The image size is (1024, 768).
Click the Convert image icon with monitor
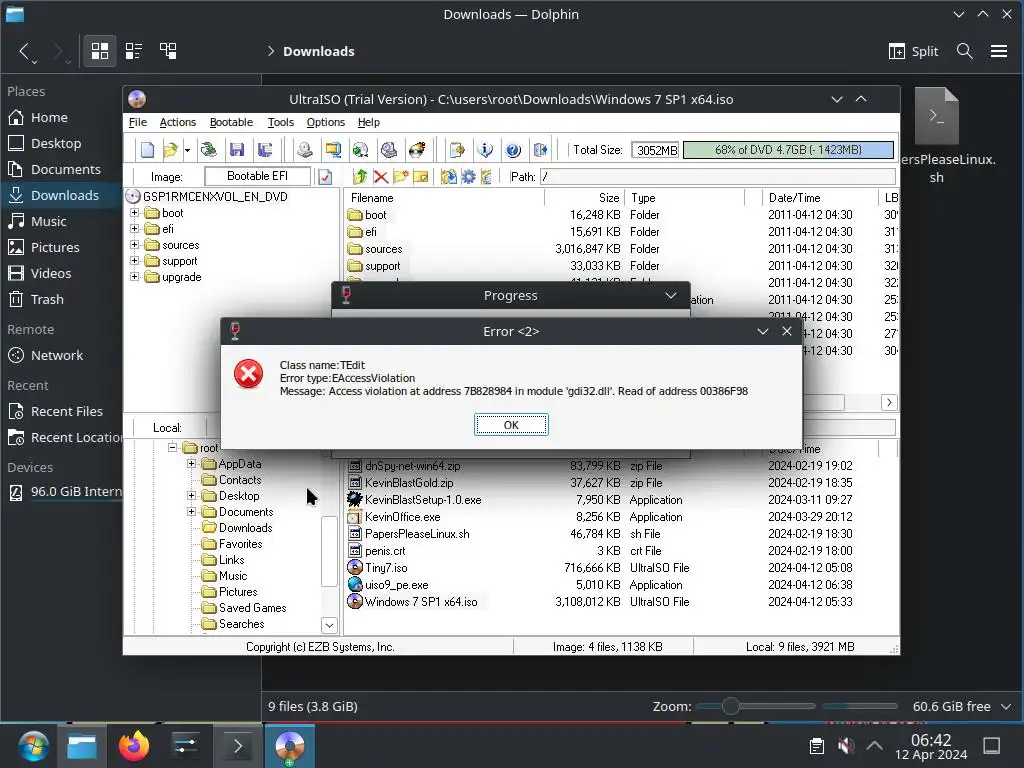333,150
